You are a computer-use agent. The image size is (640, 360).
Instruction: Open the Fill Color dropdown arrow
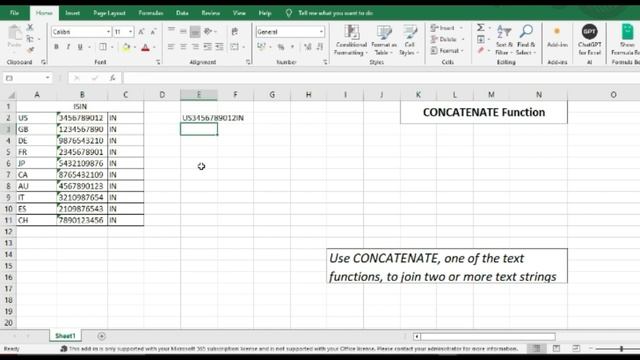[135, 47]
